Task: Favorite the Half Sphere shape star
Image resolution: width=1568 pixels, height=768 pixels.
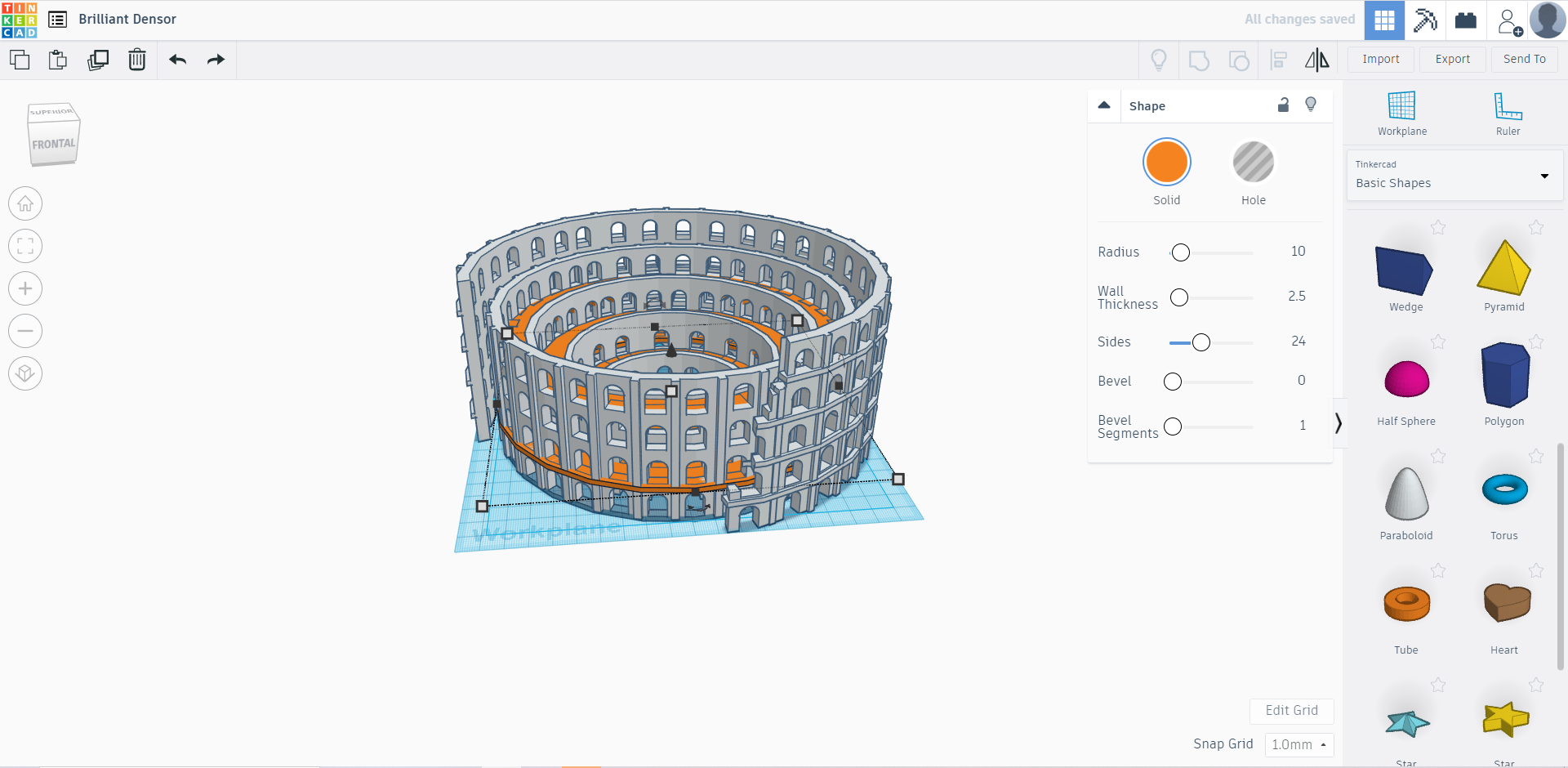Action: (1438, 342)
